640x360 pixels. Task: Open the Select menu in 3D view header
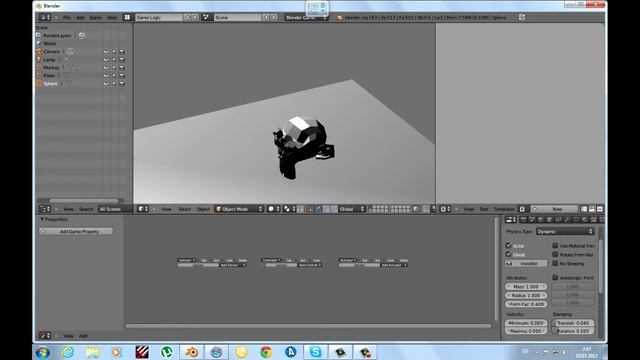coord(184,209)
